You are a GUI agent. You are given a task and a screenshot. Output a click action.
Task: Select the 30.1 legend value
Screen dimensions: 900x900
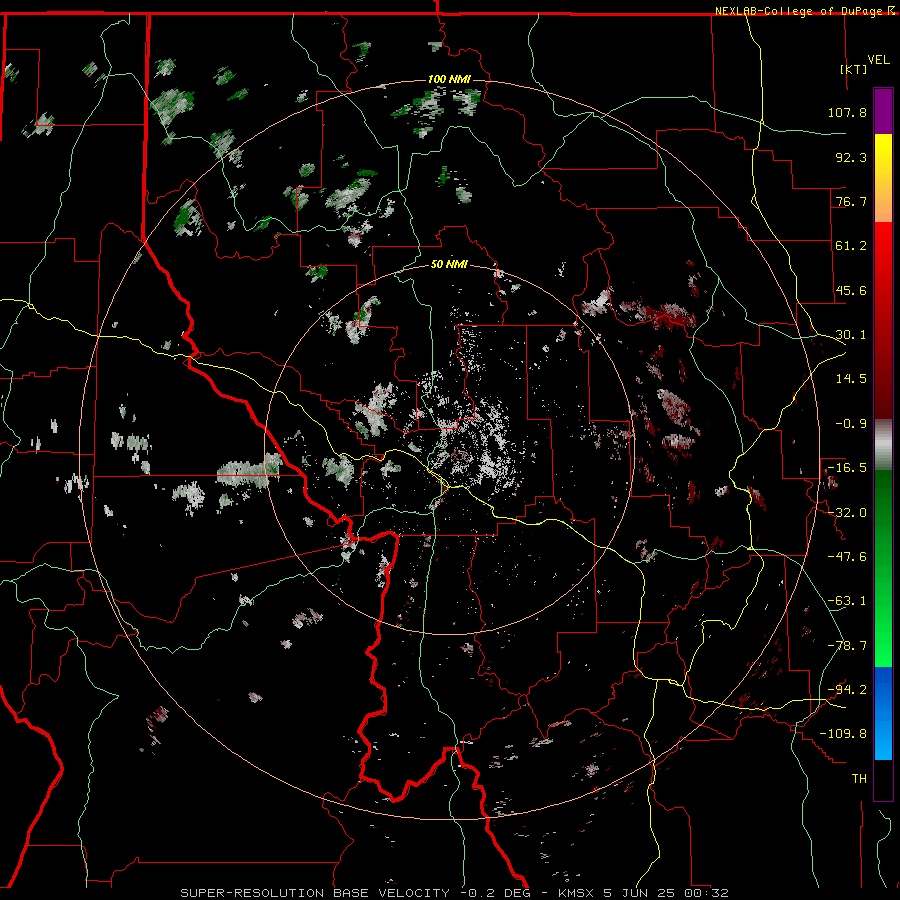pos(851,335)
